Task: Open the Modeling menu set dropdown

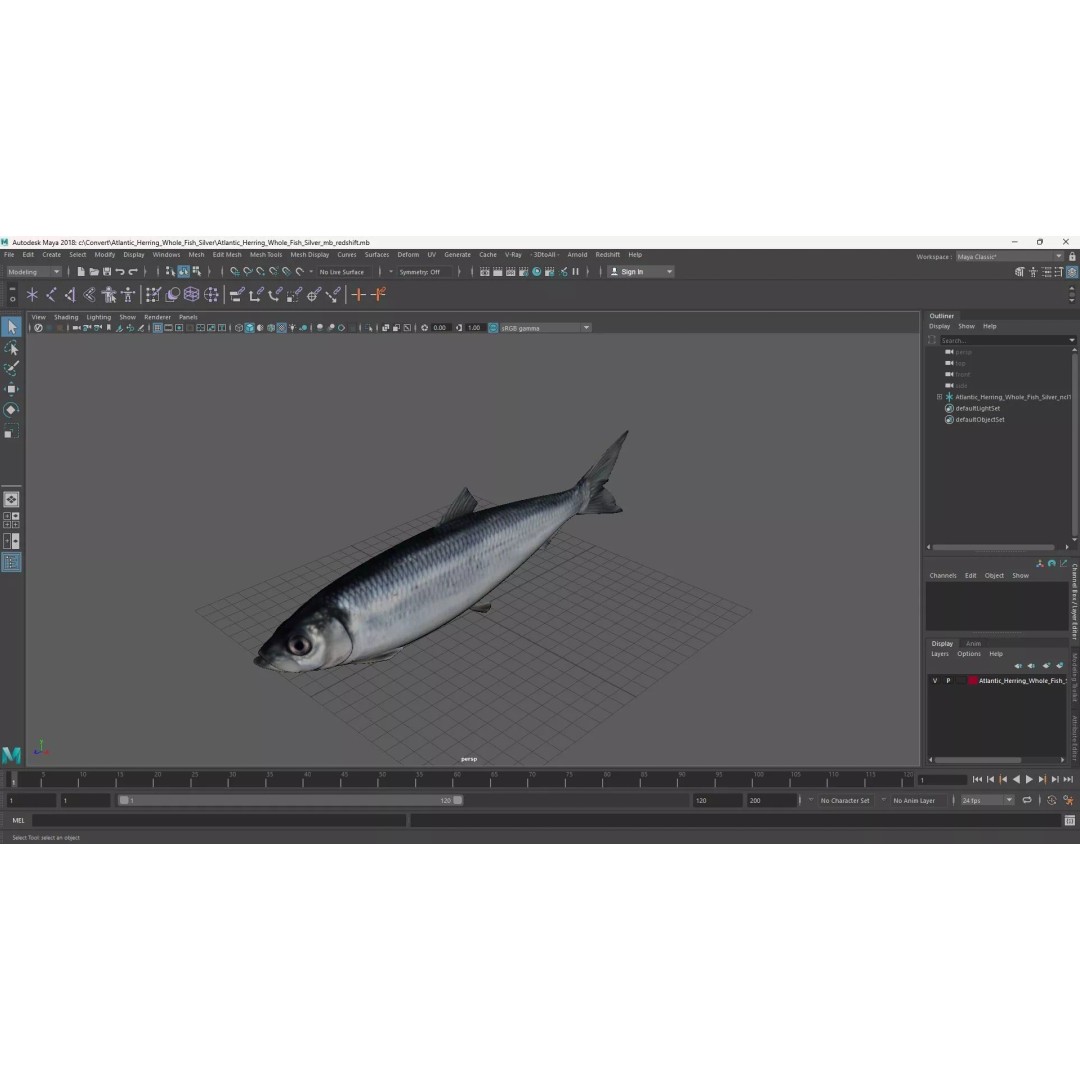Action: pos(33,272)
